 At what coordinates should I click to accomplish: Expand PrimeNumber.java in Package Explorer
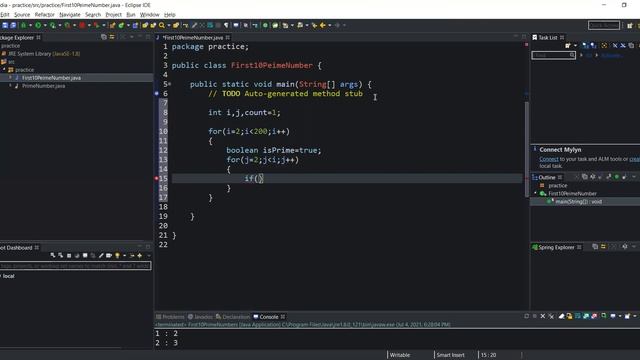(10, 86)
